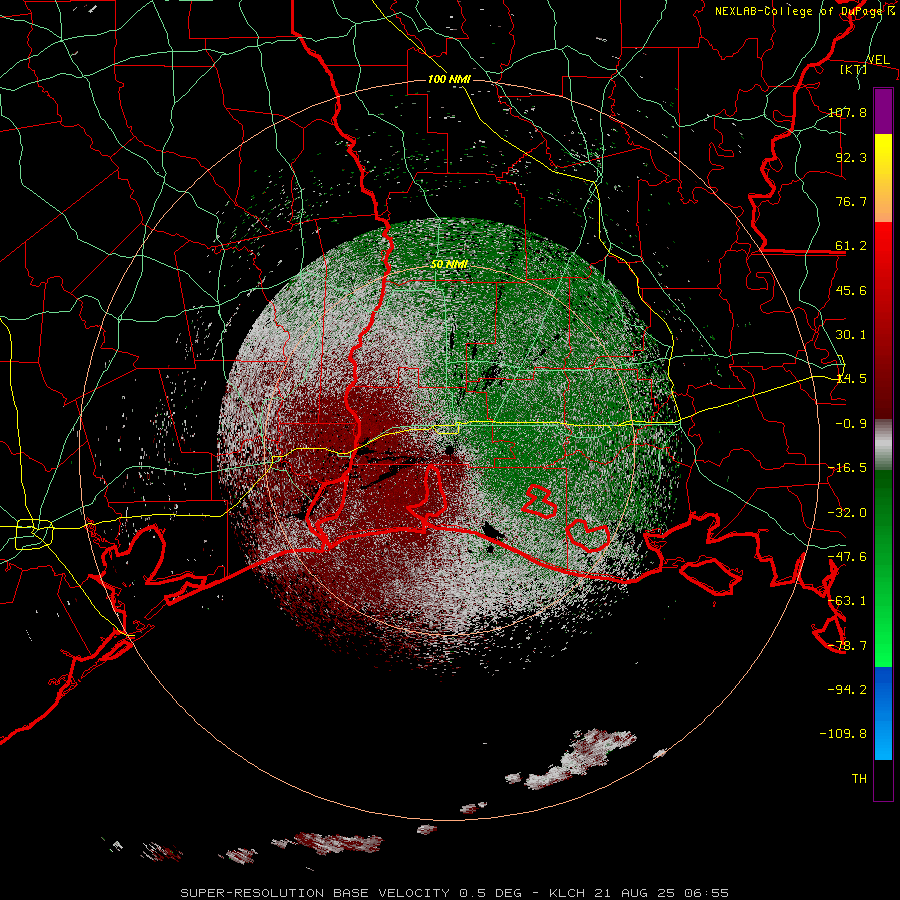Click the -47.6 scale value
This screenshot has height=900, width=900.
pos(847,556)
